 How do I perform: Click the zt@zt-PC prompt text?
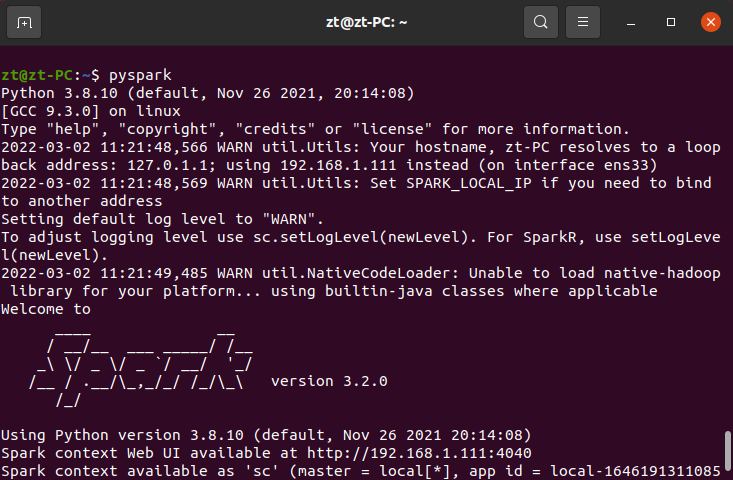(36, 75)
